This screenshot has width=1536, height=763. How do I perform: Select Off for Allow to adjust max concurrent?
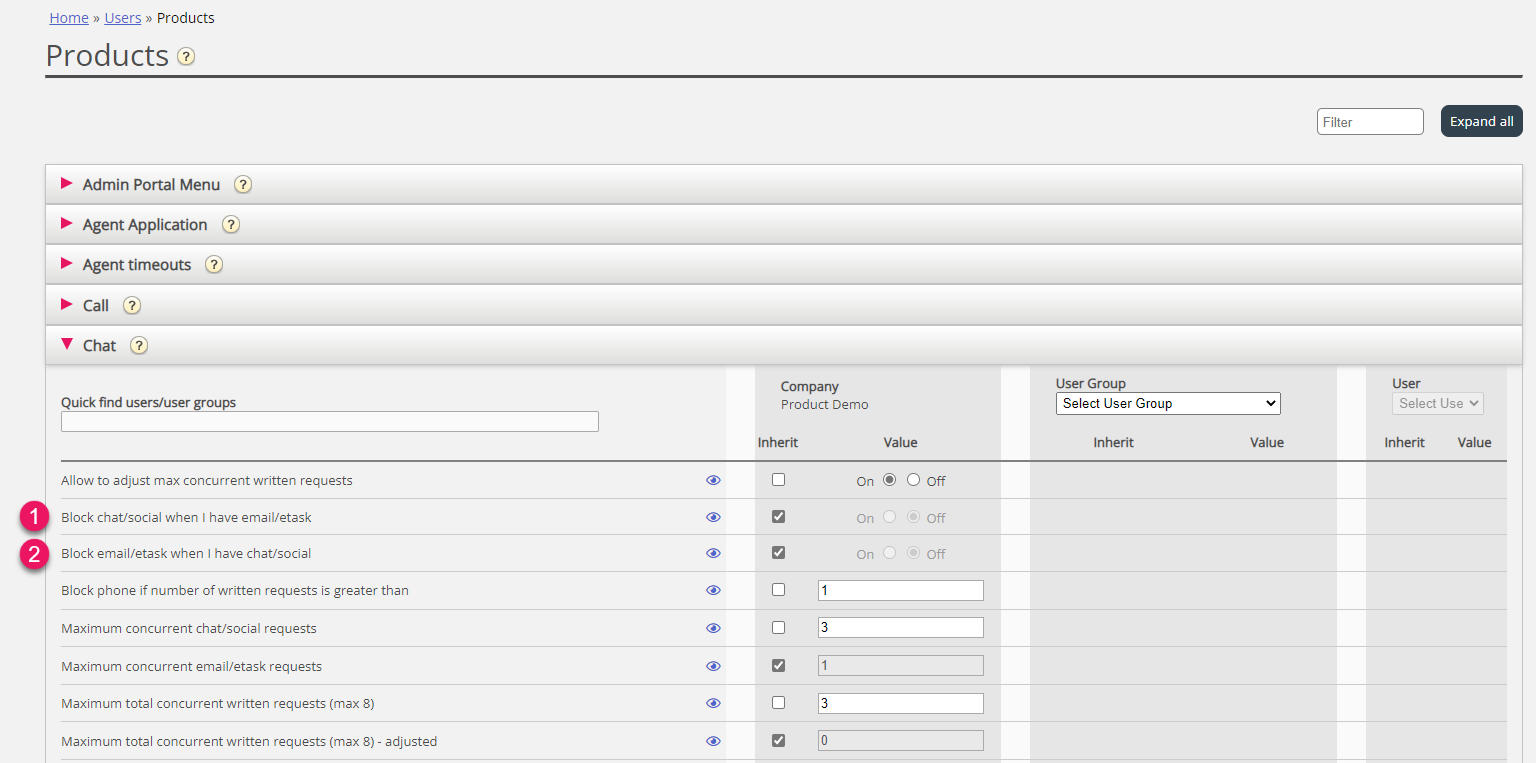tap(913, 480)
